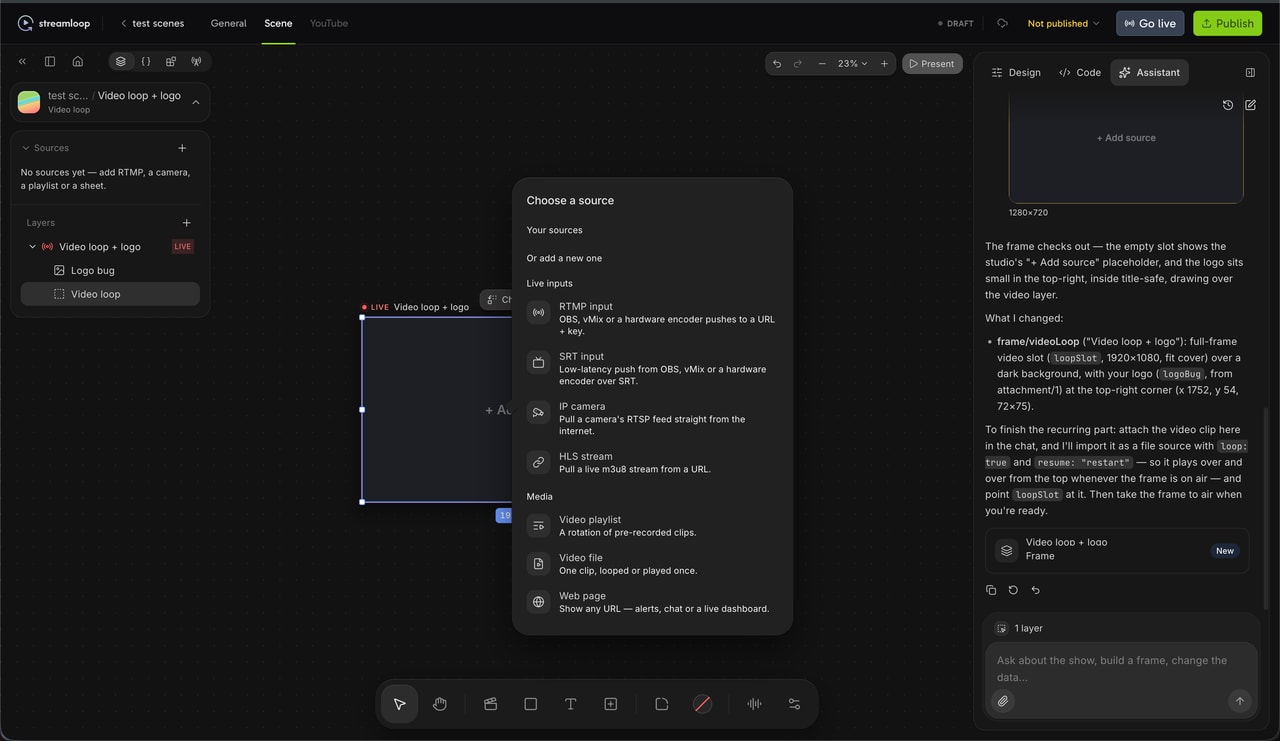The width and height of the screenshot is (1280, 741).
Task: Click the Present button
Action: click(932, 64)
